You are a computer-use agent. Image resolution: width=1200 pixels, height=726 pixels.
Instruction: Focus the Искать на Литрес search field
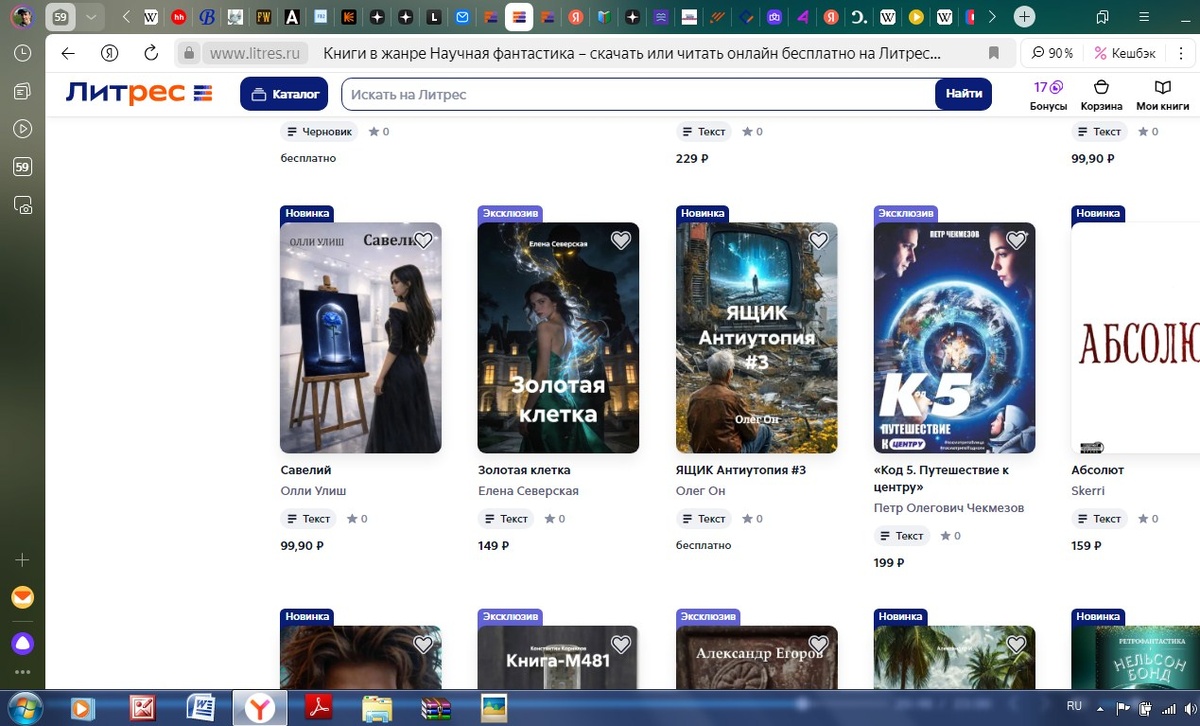pyautogui.click(x=638, y=94)
